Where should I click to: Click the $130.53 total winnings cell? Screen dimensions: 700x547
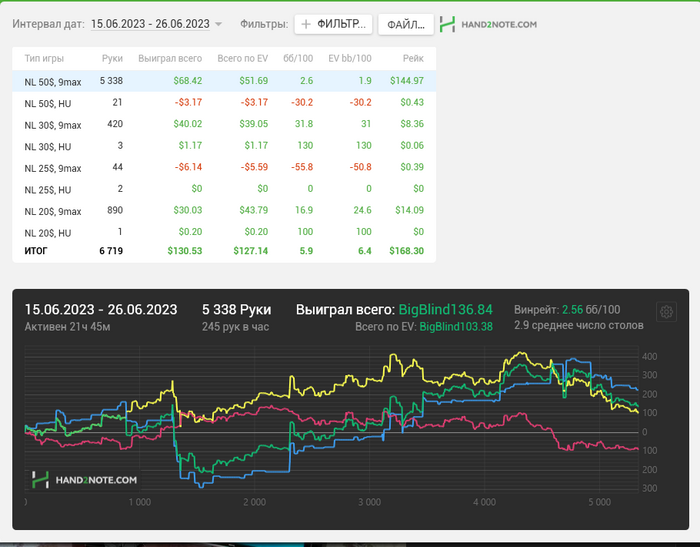pos(185,251)
